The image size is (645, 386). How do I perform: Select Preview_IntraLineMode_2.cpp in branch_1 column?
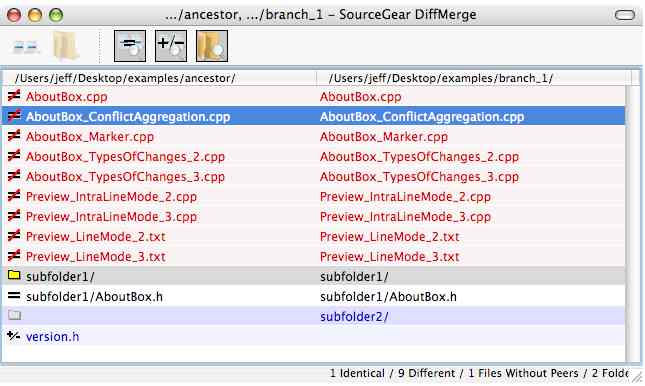click(x=406, y=197)
